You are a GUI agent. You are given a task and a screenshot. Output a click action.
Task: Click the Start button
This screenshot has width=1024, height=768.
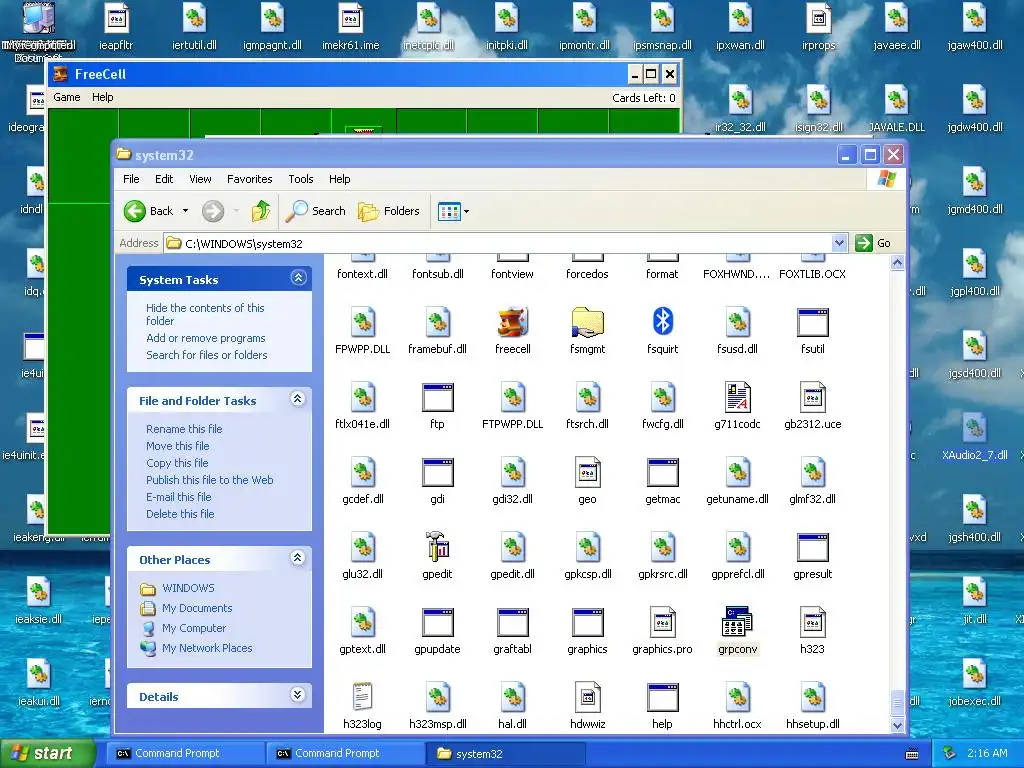click(46, 753)
